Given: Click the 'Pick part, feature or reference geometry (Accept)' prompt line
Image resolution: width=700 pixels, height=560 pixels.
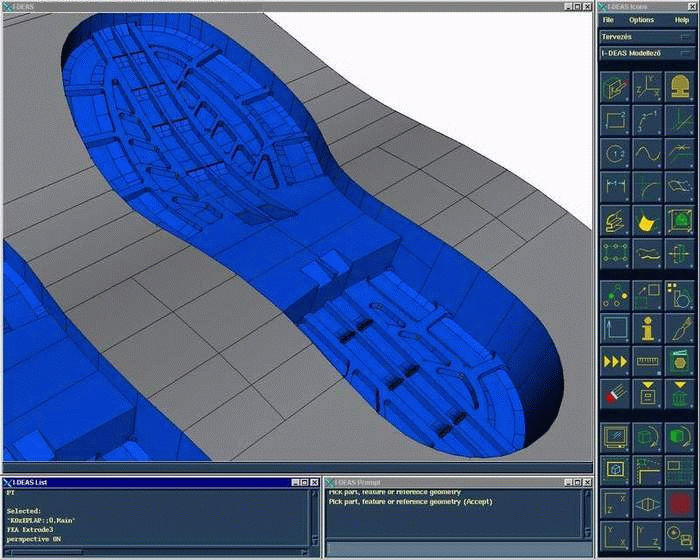Looking at the screenshot, I should [x=410, y=501].
